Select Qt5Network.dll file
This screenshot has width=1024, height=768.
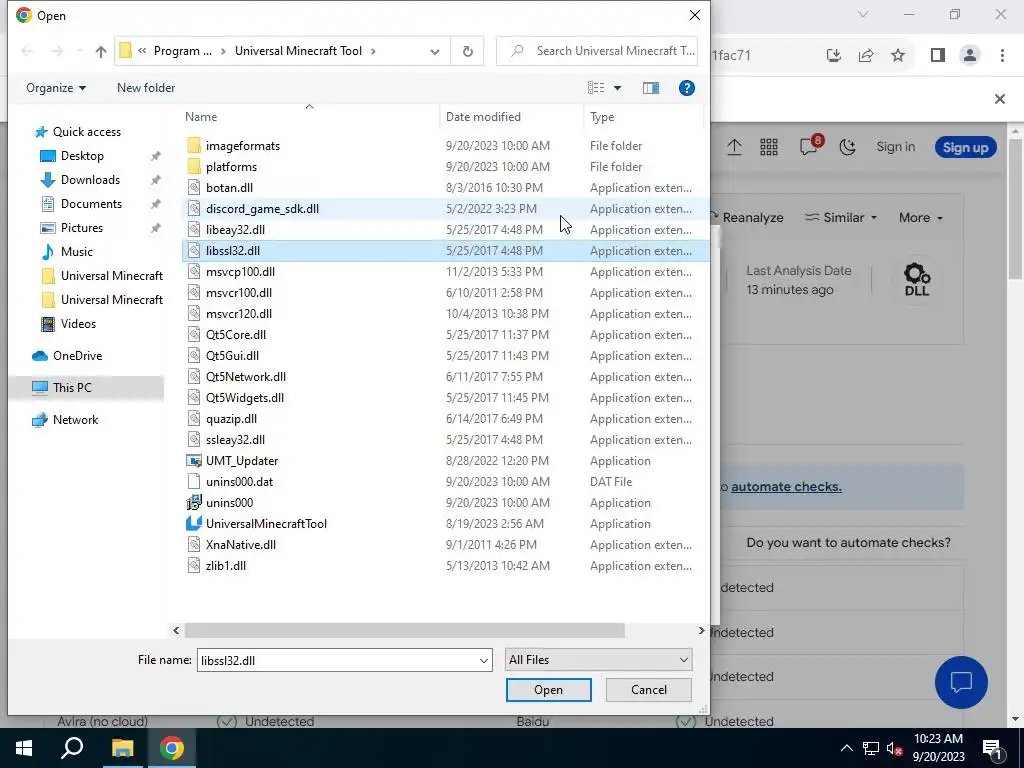pyautogui.click(x=246, y=377)
